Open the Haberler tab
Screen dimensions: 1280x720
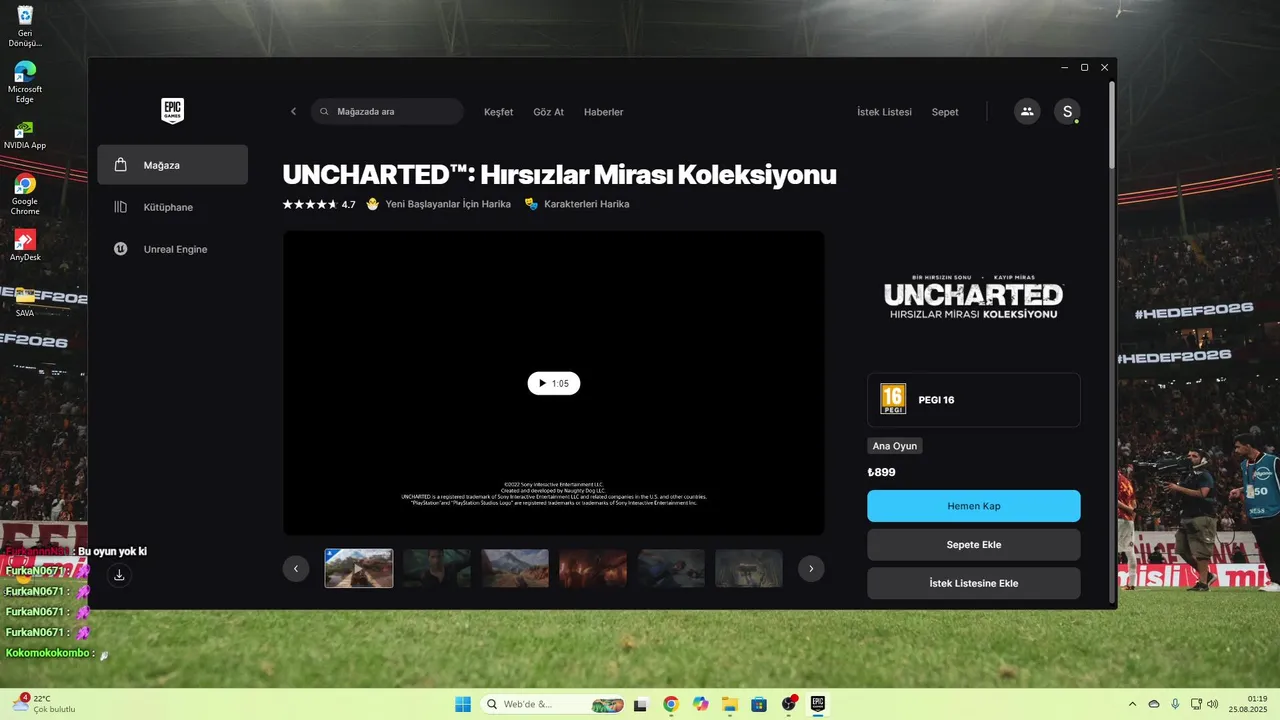pyautogui.click(x=603, y=112)
